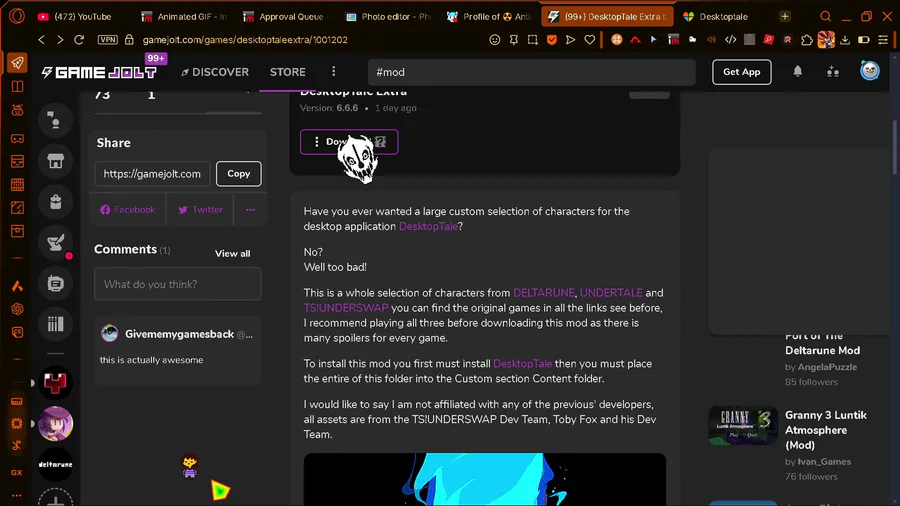Open the Game Jolt backpack icon

point(56,202)
